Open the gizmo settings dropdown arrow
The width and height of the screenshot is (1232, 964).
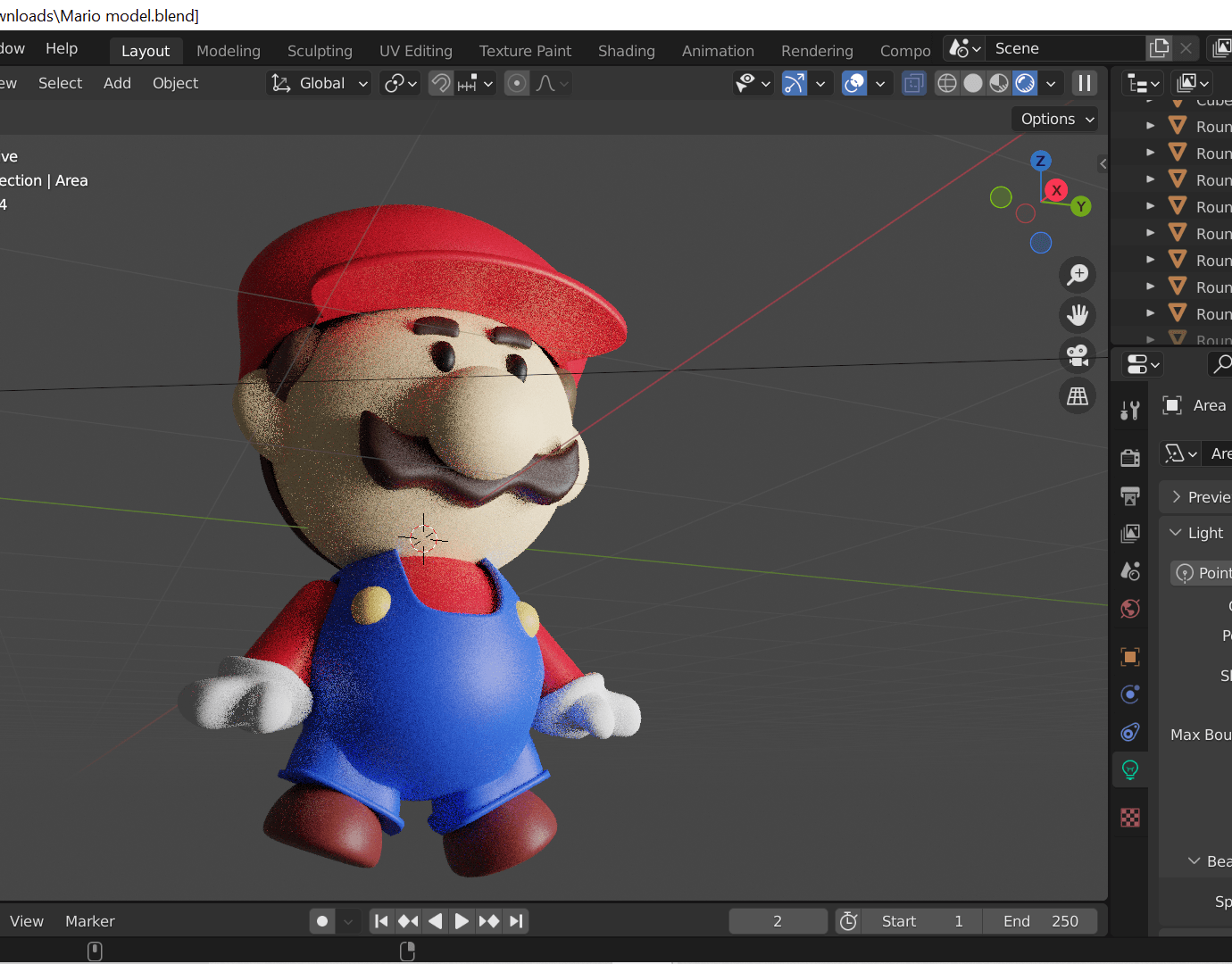click(x=820, y=83)
